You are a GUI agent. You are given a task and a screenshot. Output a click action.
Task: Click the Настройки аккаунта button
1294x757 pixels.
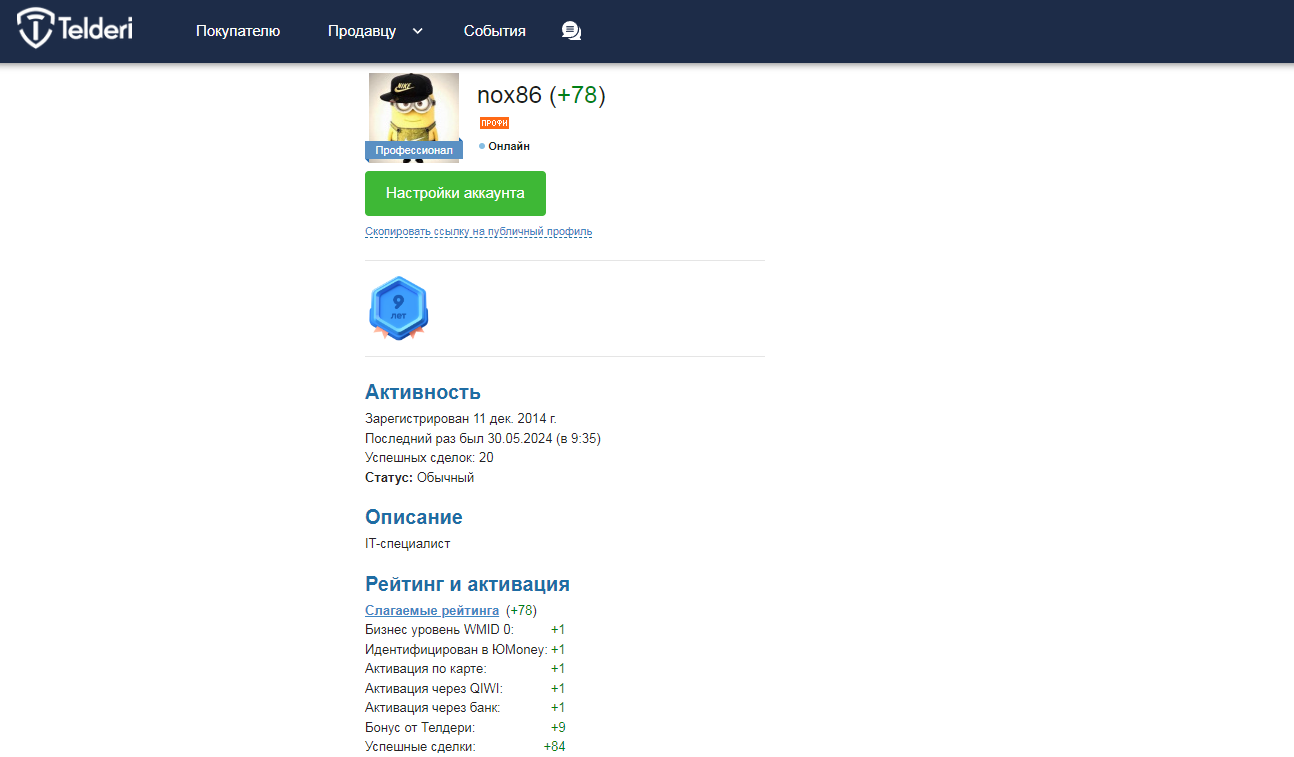tap(455, 193)
